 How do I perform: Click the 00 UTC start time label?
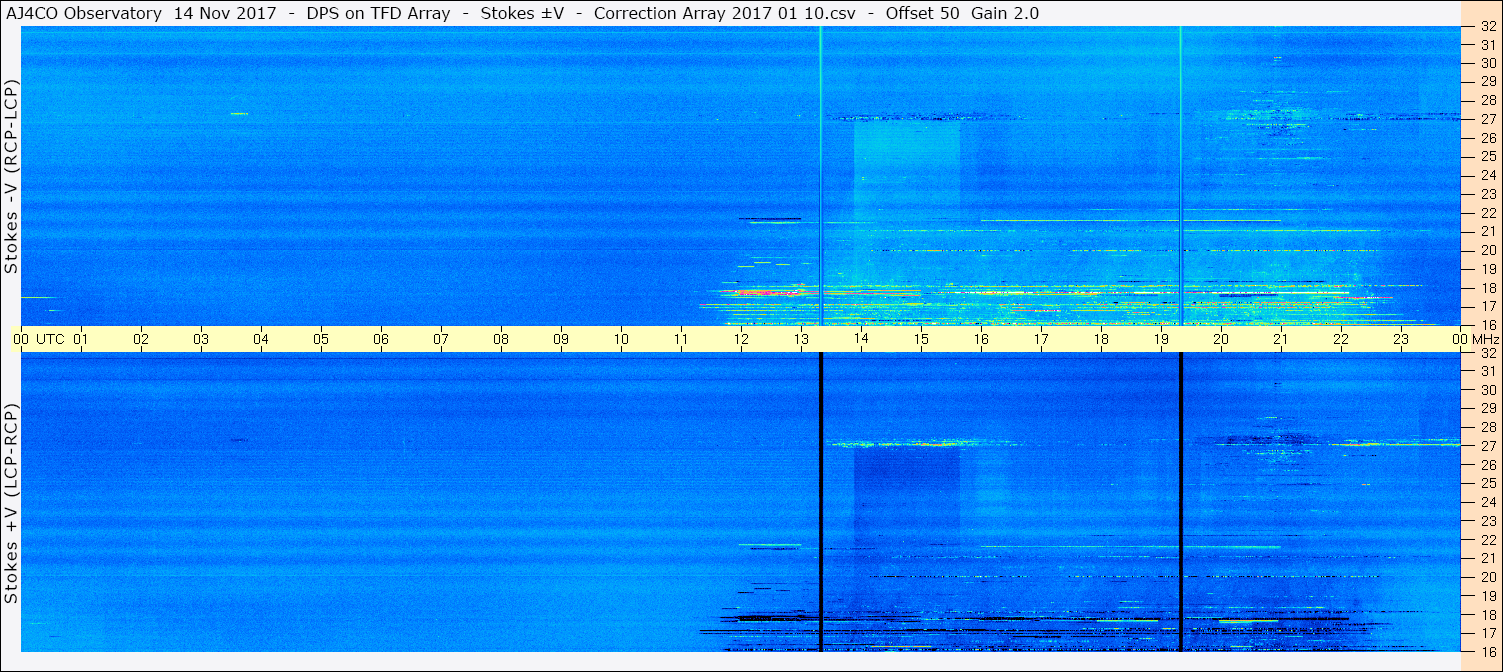(x=39, y=339)
